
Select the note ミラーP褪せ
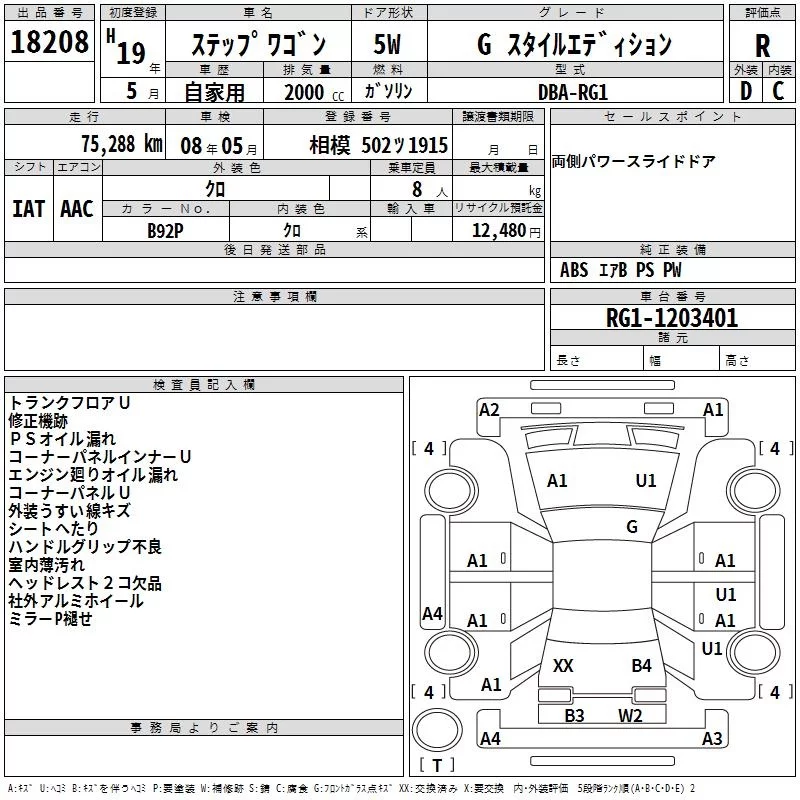click(51, 619)
